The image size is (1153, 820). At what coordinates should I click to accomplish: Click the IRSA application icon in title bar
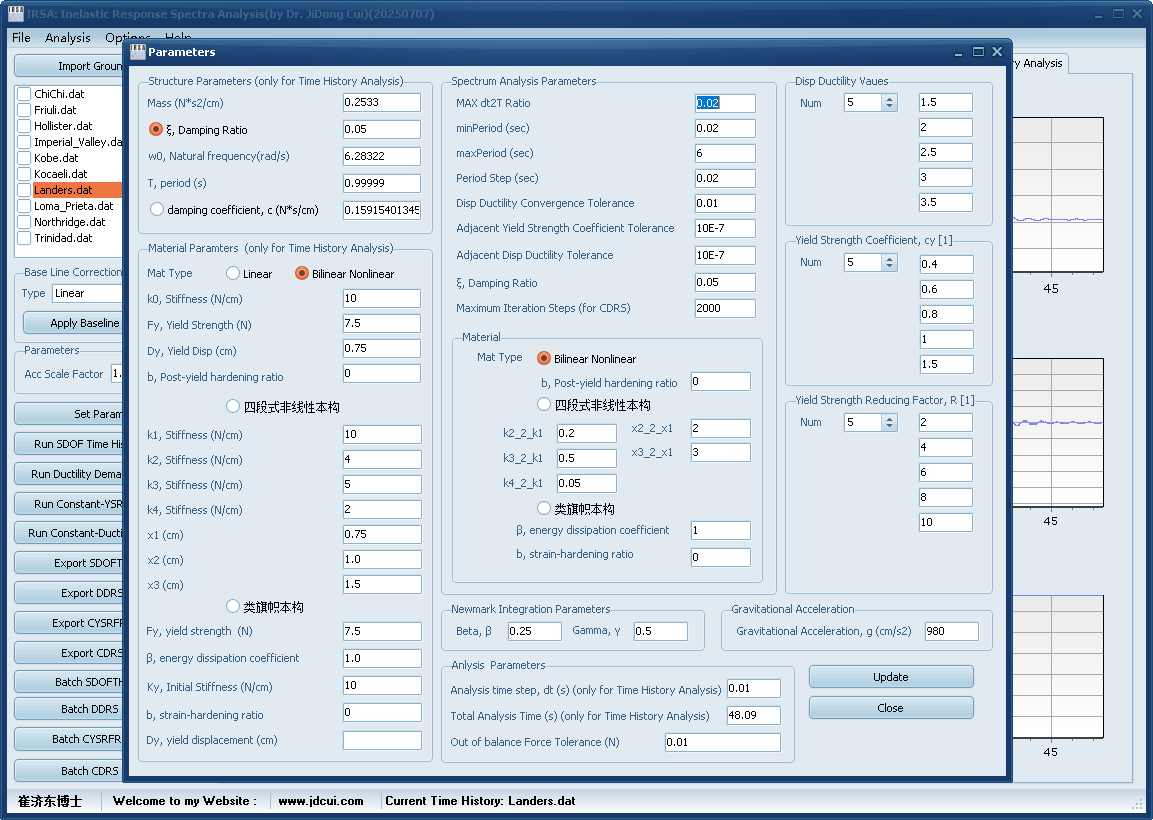pyautogui.click(x=16, y=13)
